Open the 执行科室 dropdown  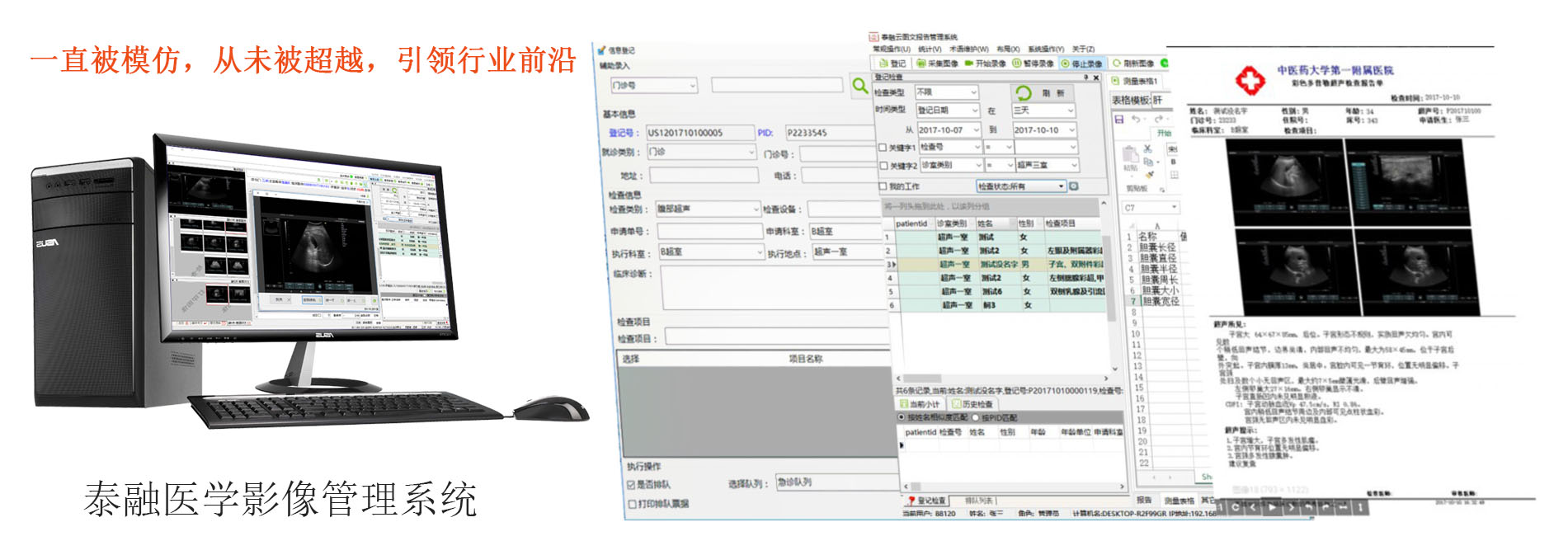[x=711, y=252]
